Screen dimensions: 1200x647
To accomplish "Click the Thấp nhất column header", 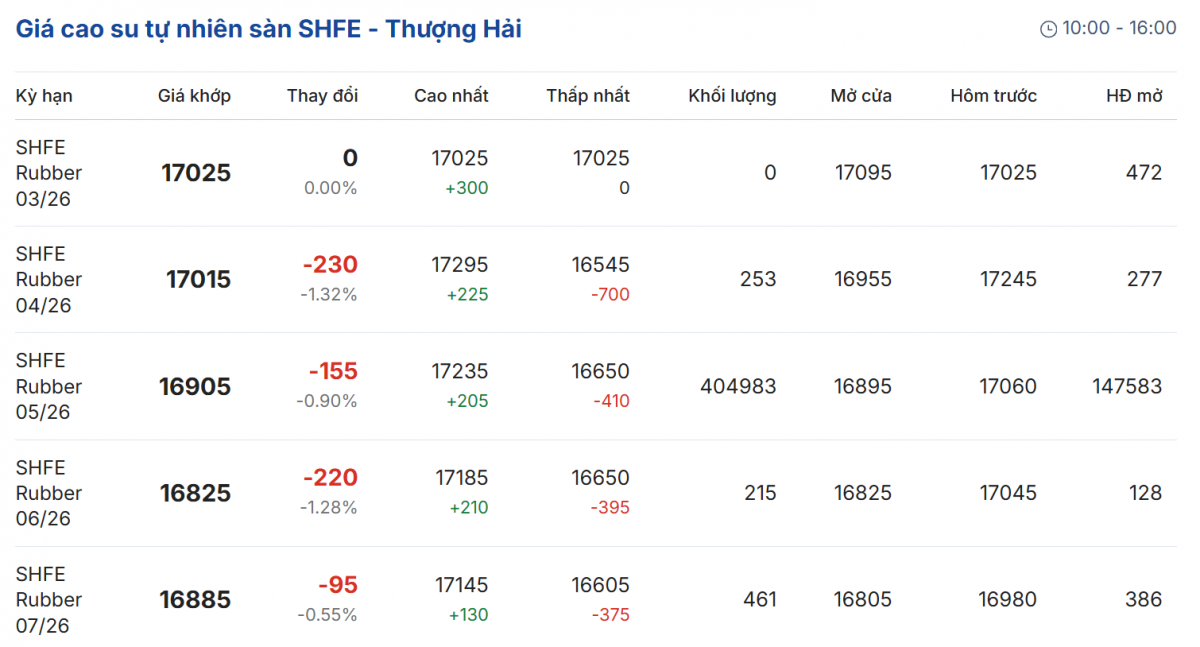I will (x=588, y=96).
